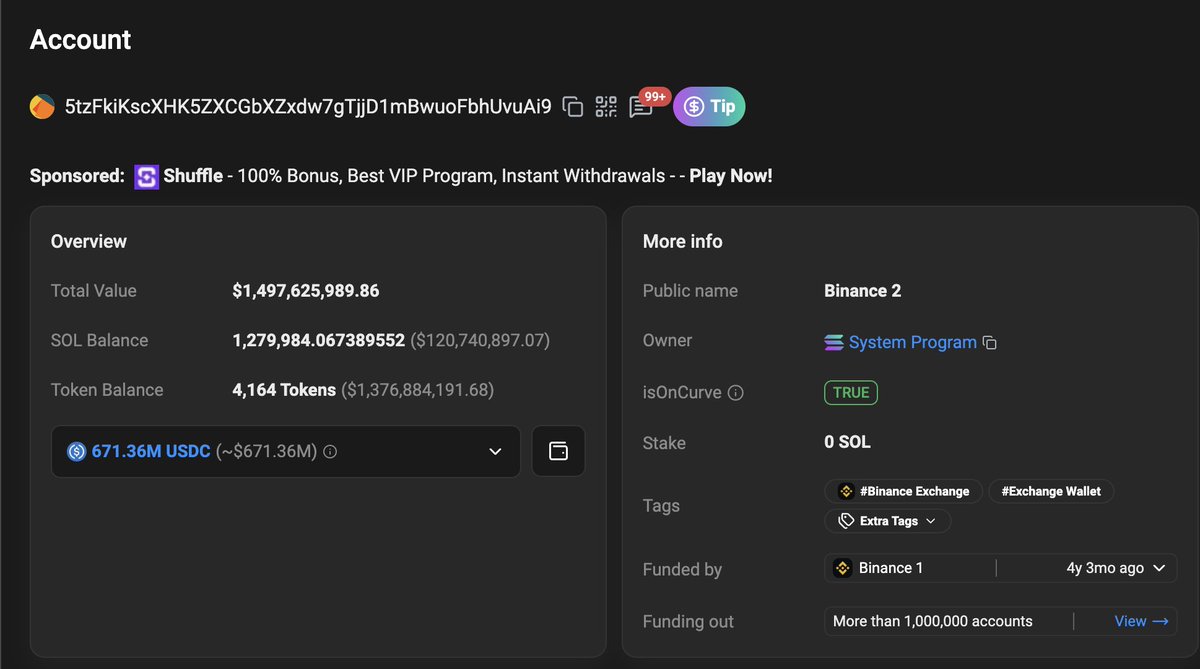Copy the account address with the copy icon
Image resolution: width=1200 pixels, height=669 pixels.
(573, 107)
